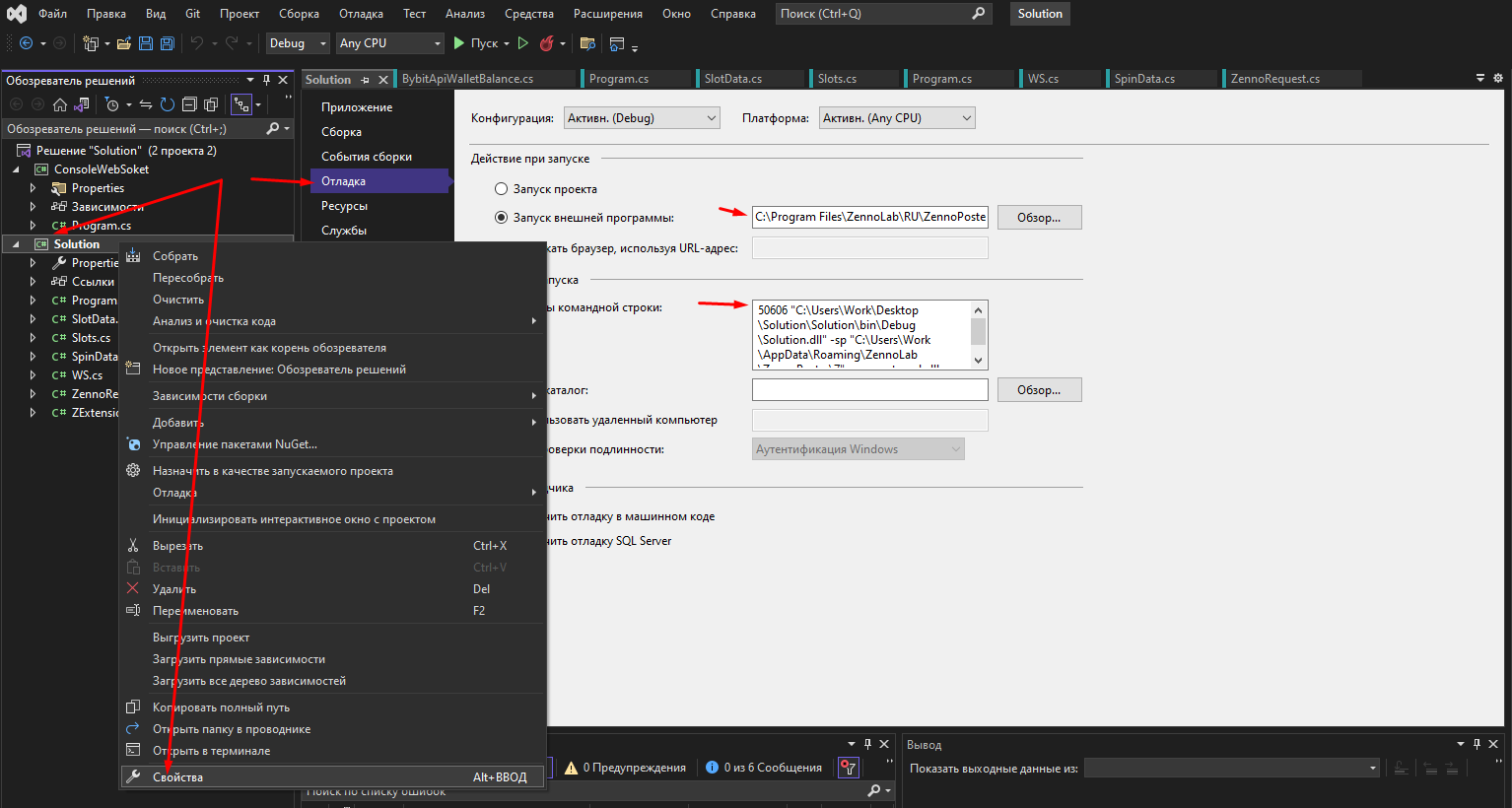
Task: Open Показать выходные данные из dropdown
Action: point(1232,768)
